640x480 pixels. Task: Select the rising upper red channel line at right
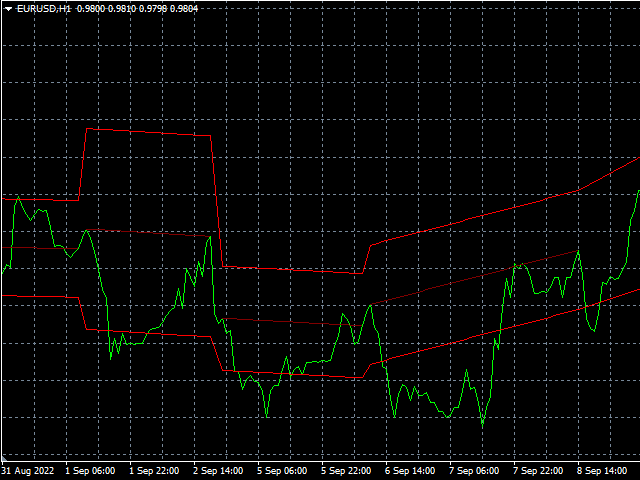500,211
